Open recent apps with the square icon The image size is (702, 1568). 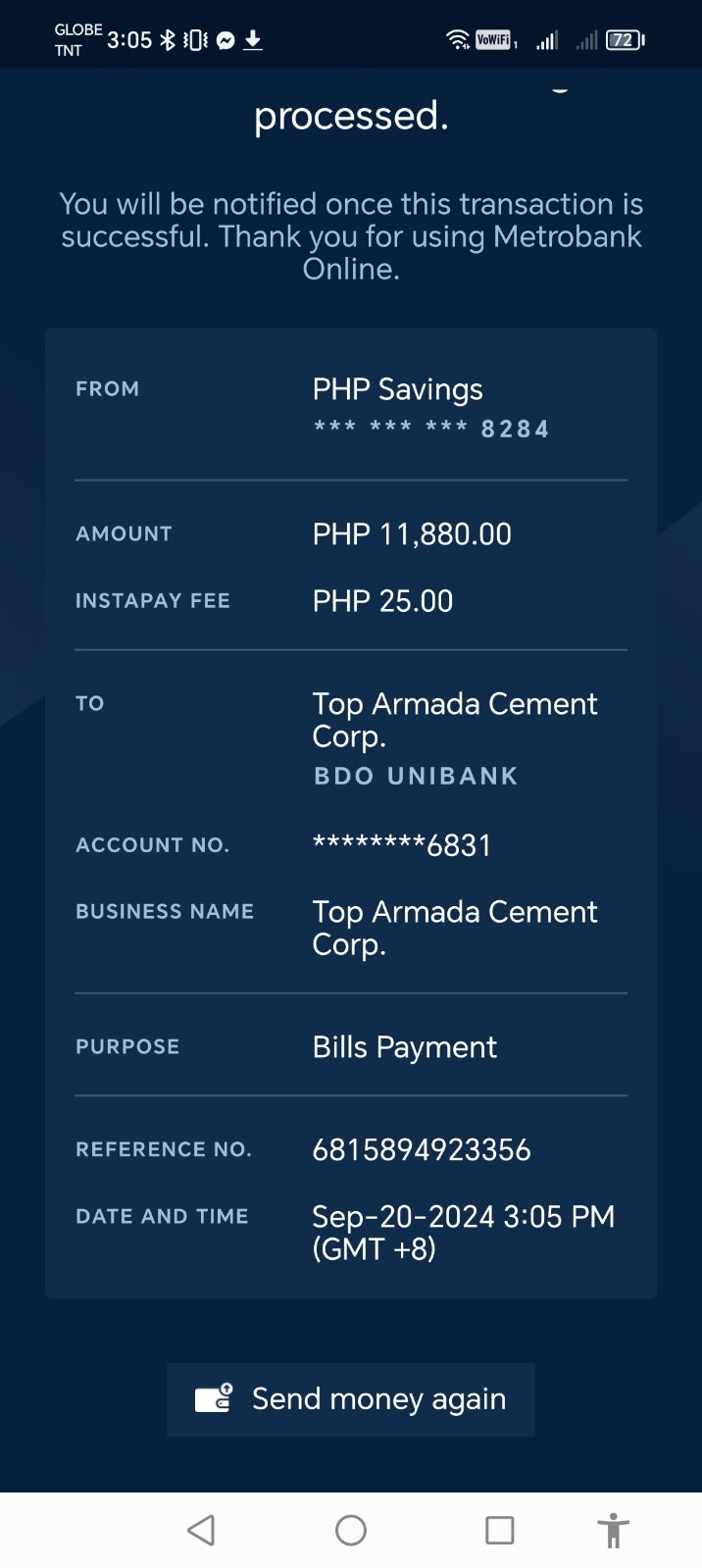tap(499, 1530)
